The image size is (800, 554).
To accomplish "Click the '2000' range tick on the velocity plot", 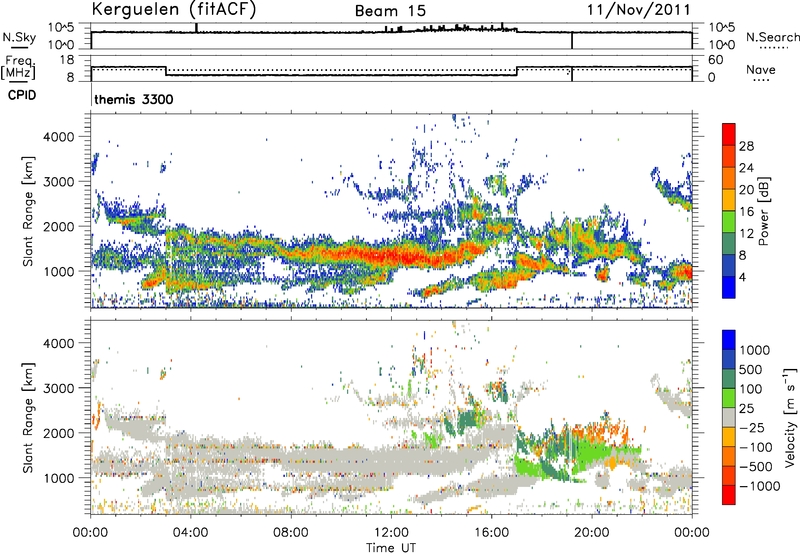I will (59, 433).
